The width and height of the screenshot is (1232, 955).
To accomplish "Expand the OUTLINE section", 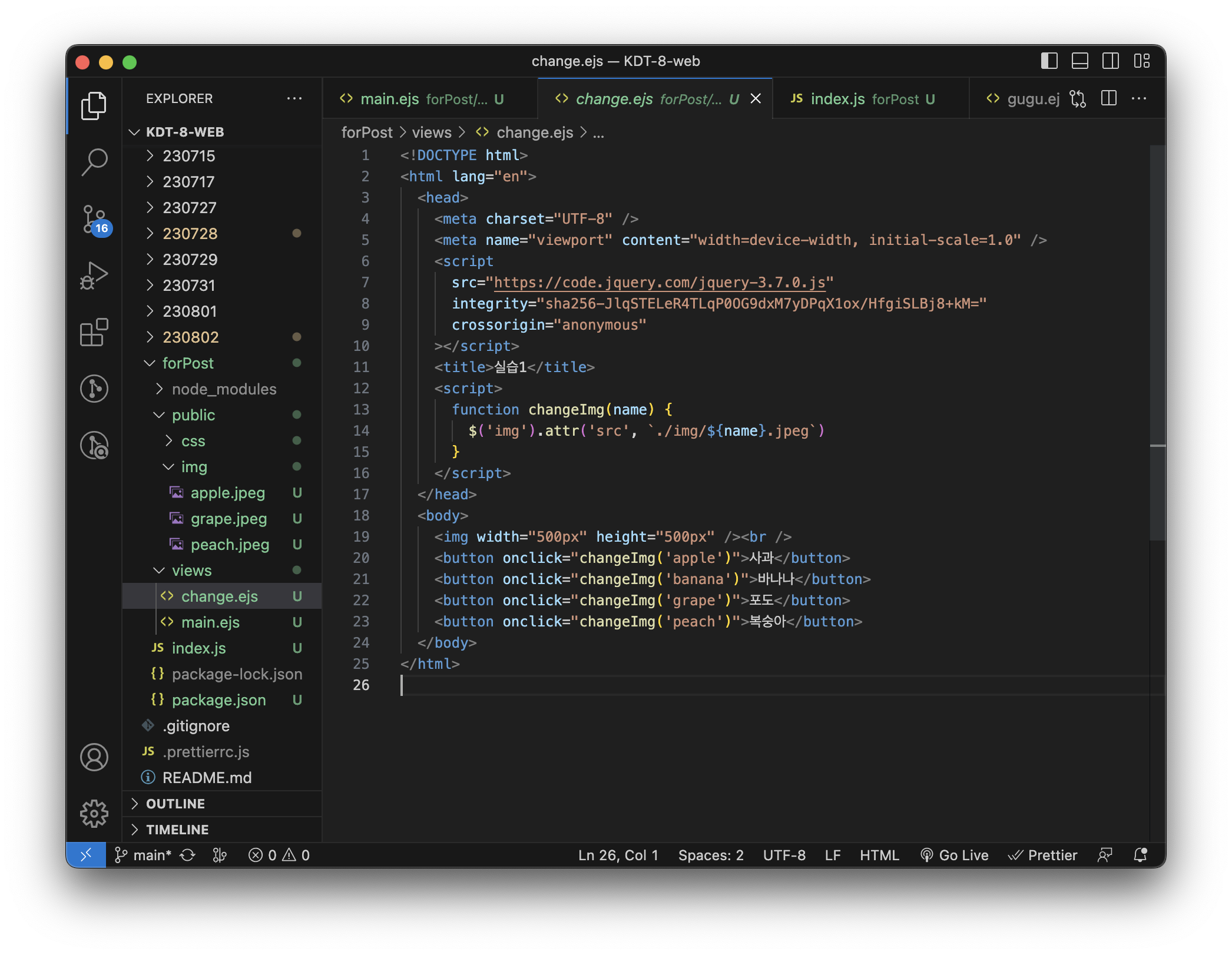I will pos(221,804).
